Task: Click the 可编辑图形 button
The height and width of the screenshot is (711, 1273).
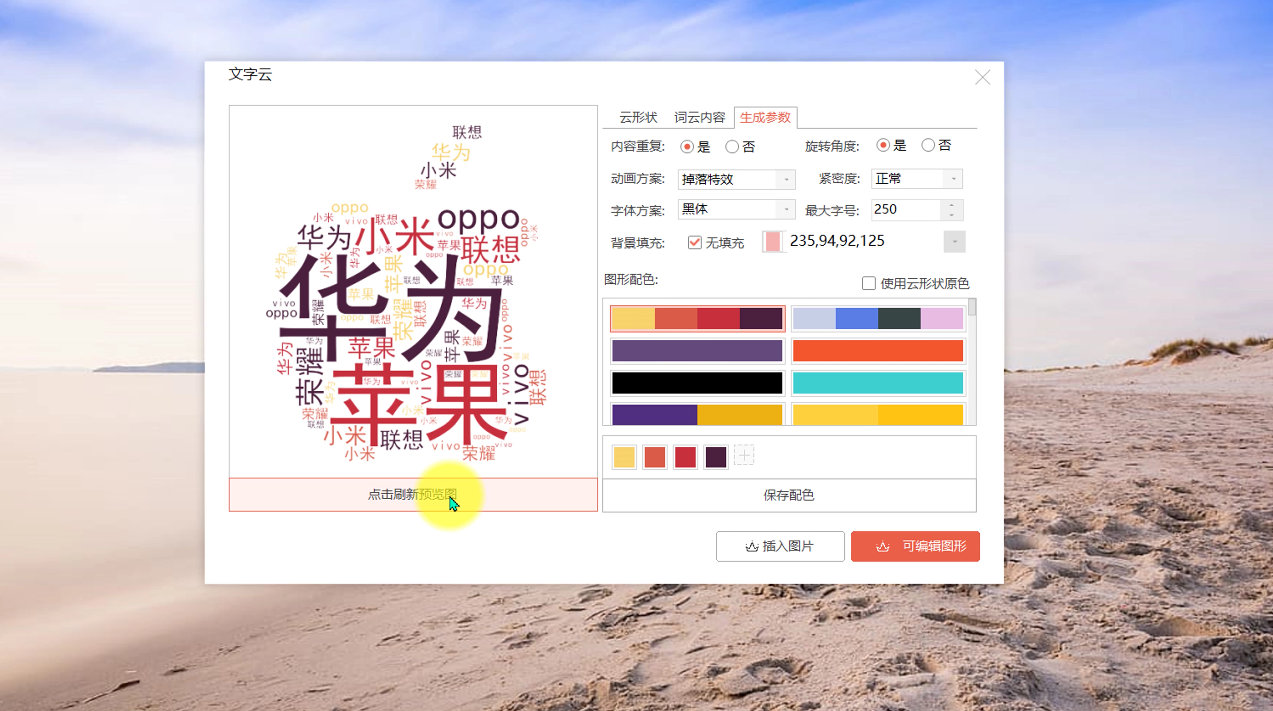Action: pyautogui.click(x=915, y=546)
